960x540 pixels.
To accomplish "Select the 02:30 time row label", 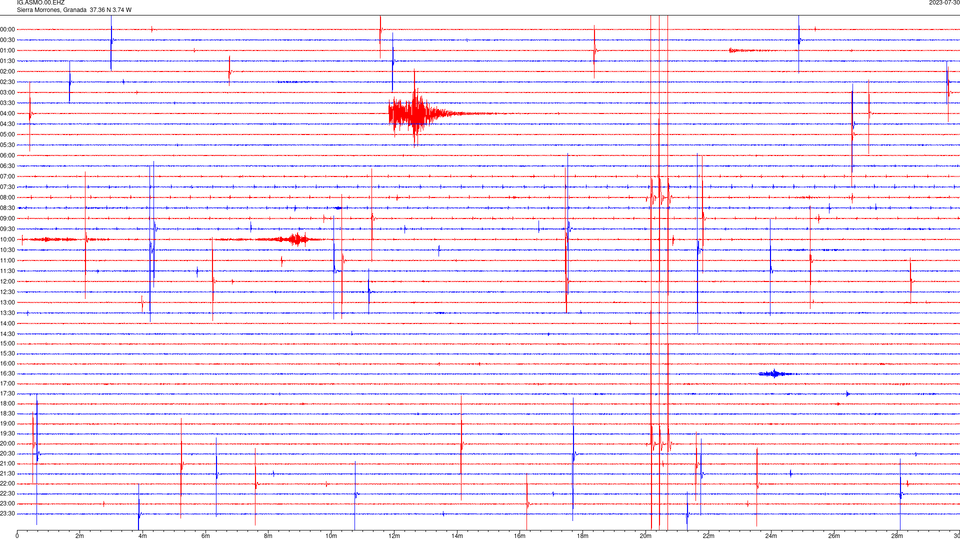I will tap(8, 81).
